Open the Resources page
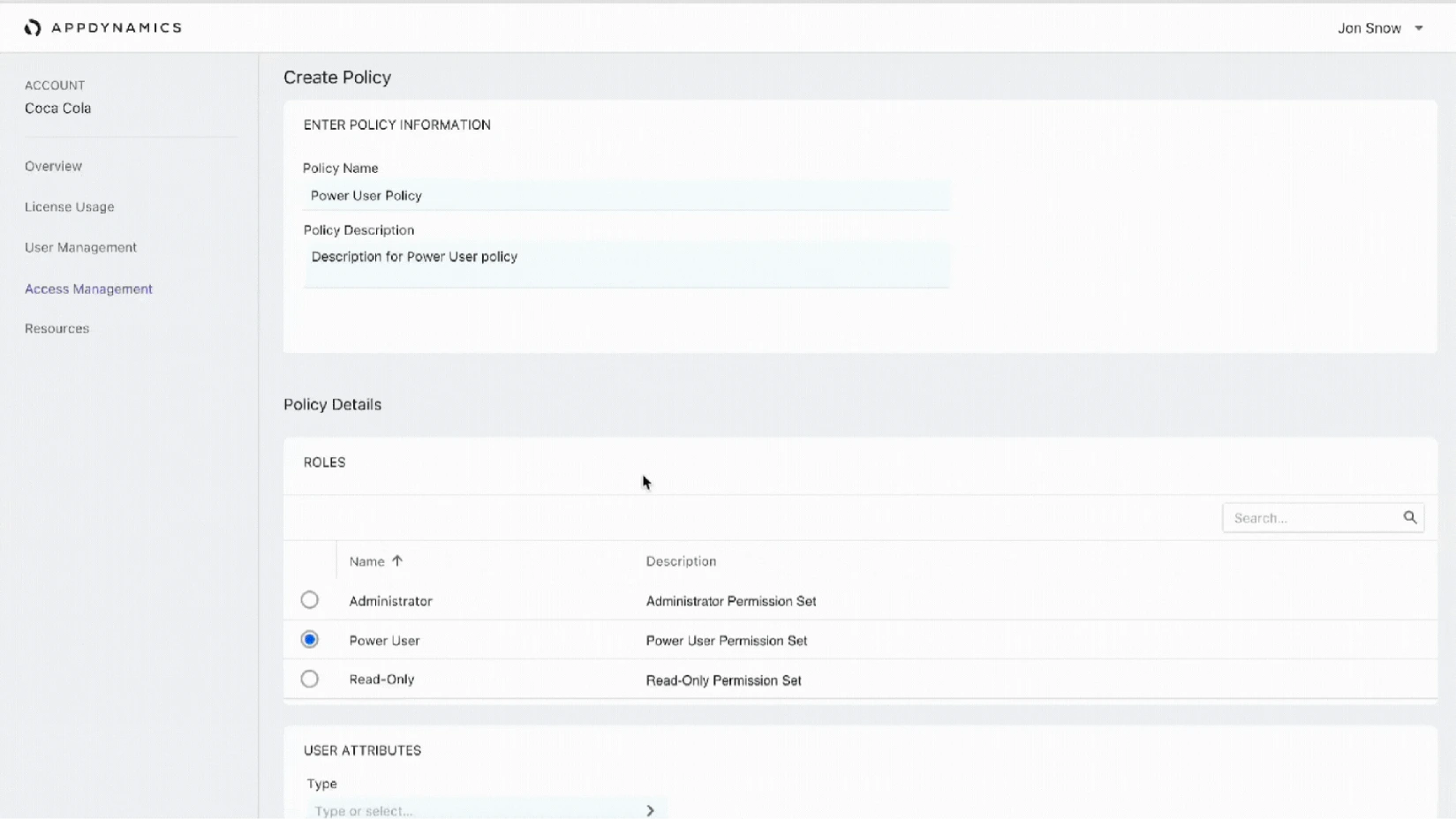 (57, 328)
